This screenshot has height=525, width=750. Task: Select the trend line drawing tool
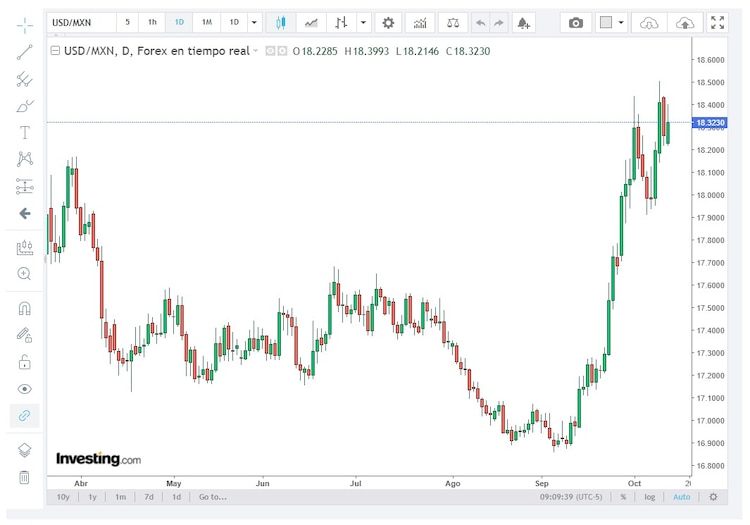(x=24, y=52)
